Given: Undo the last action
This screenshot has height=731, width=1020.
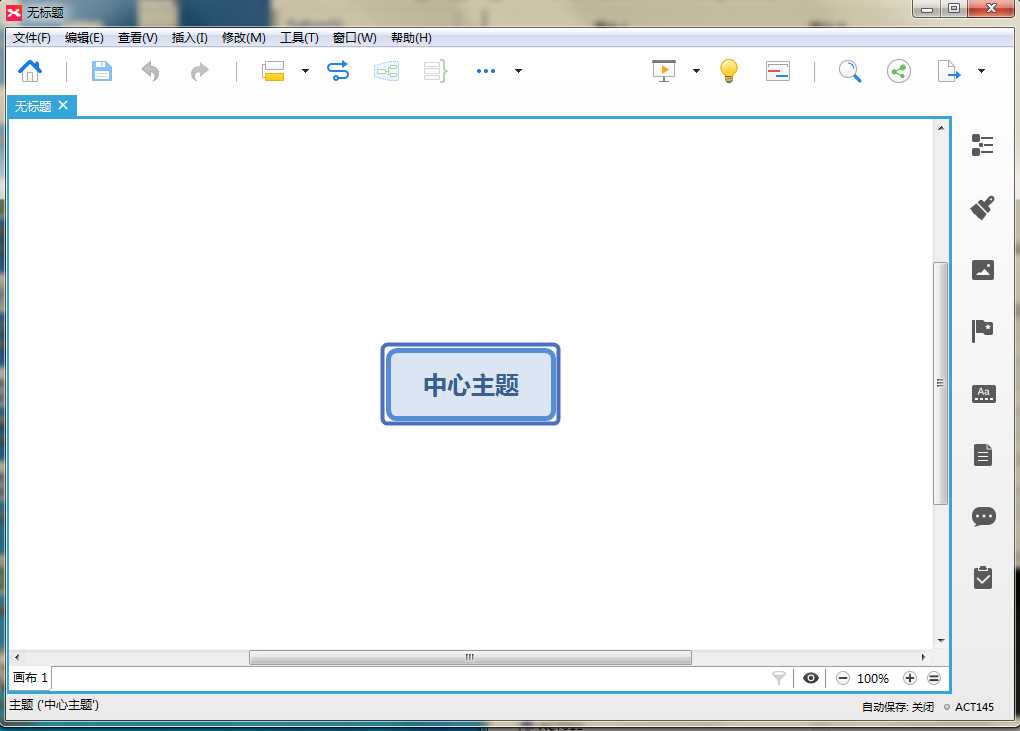Looking at the screenshot, I should [150, 70].
